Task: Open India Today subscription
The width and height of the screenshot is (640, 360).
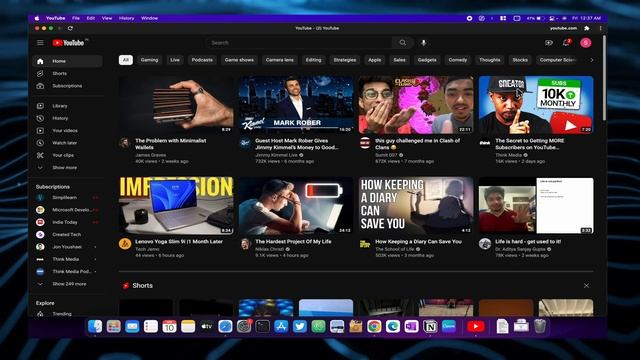Action: tap(67, 222)
